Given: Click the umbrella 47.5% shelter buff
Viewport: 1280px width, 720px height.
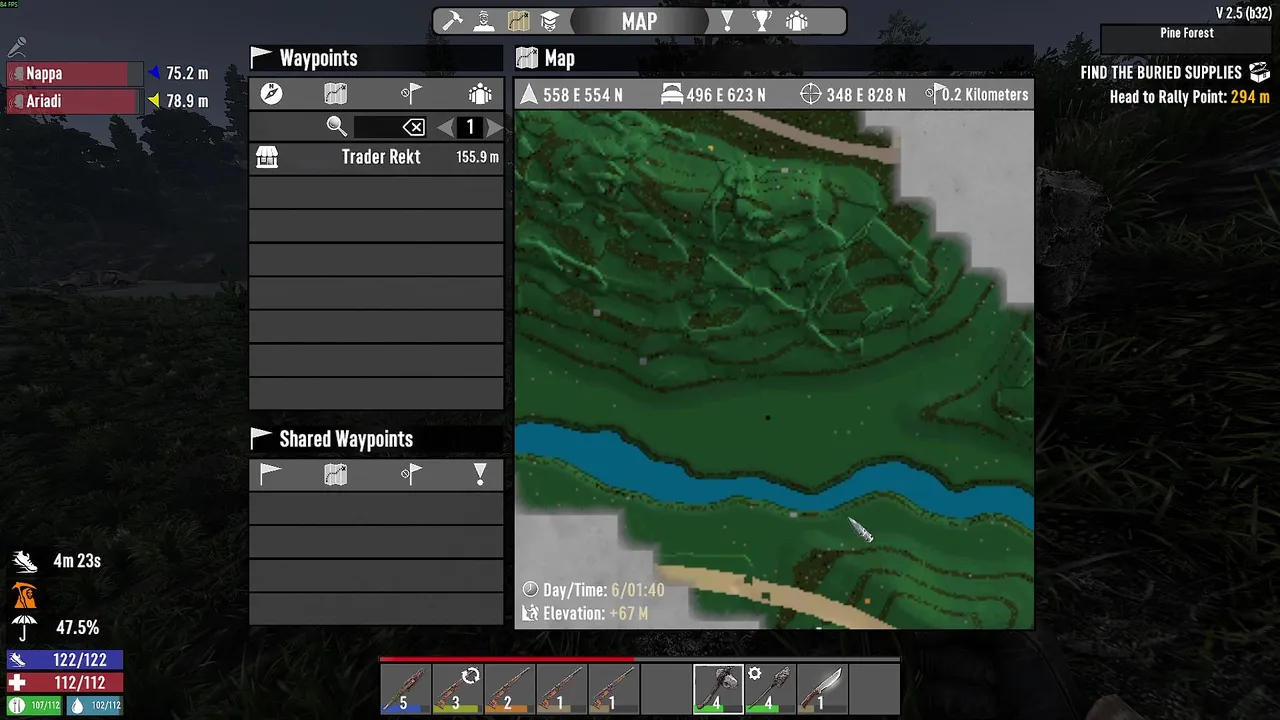Looking at the screenshot, I should [24, 628].
